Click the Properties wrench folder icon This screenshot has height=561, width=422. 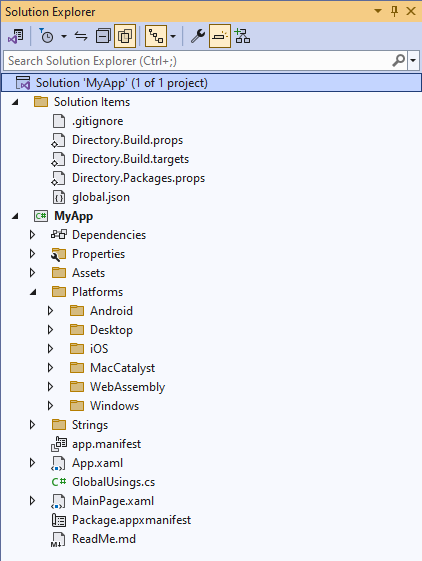pos(59,254)
